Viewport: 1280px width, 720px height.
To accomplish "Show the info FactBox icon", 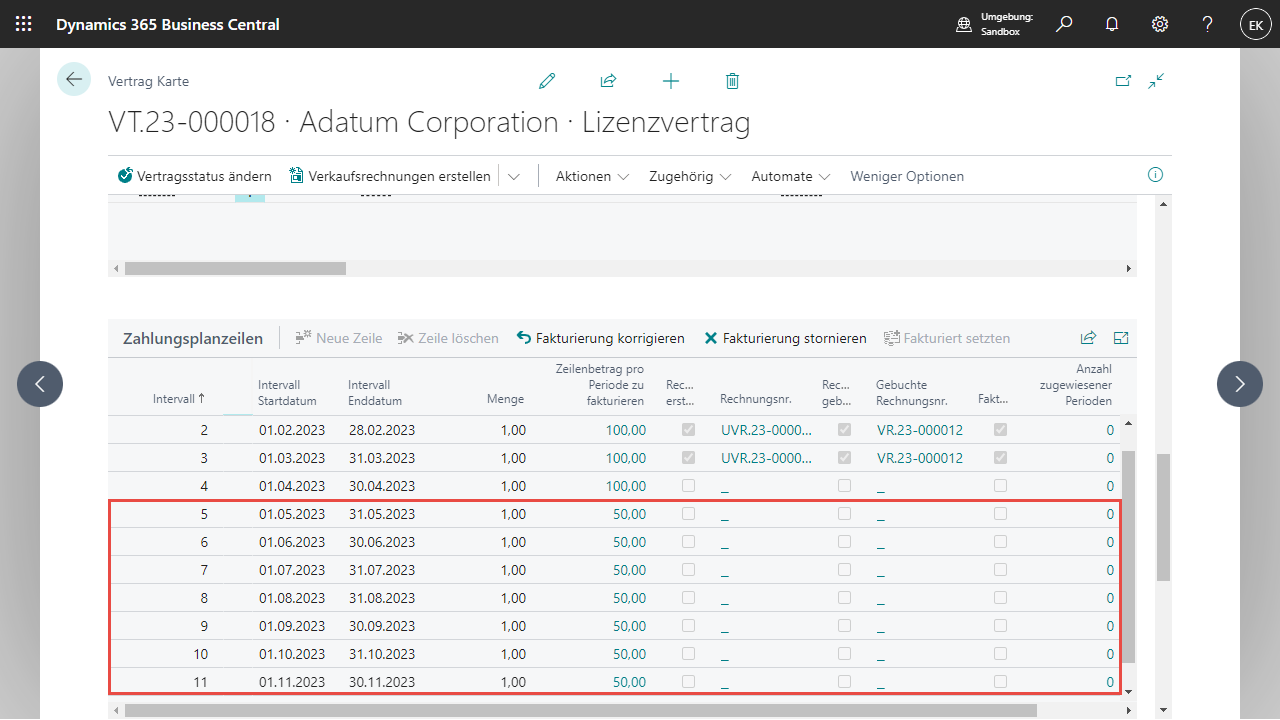I will tap(1155, 175).
